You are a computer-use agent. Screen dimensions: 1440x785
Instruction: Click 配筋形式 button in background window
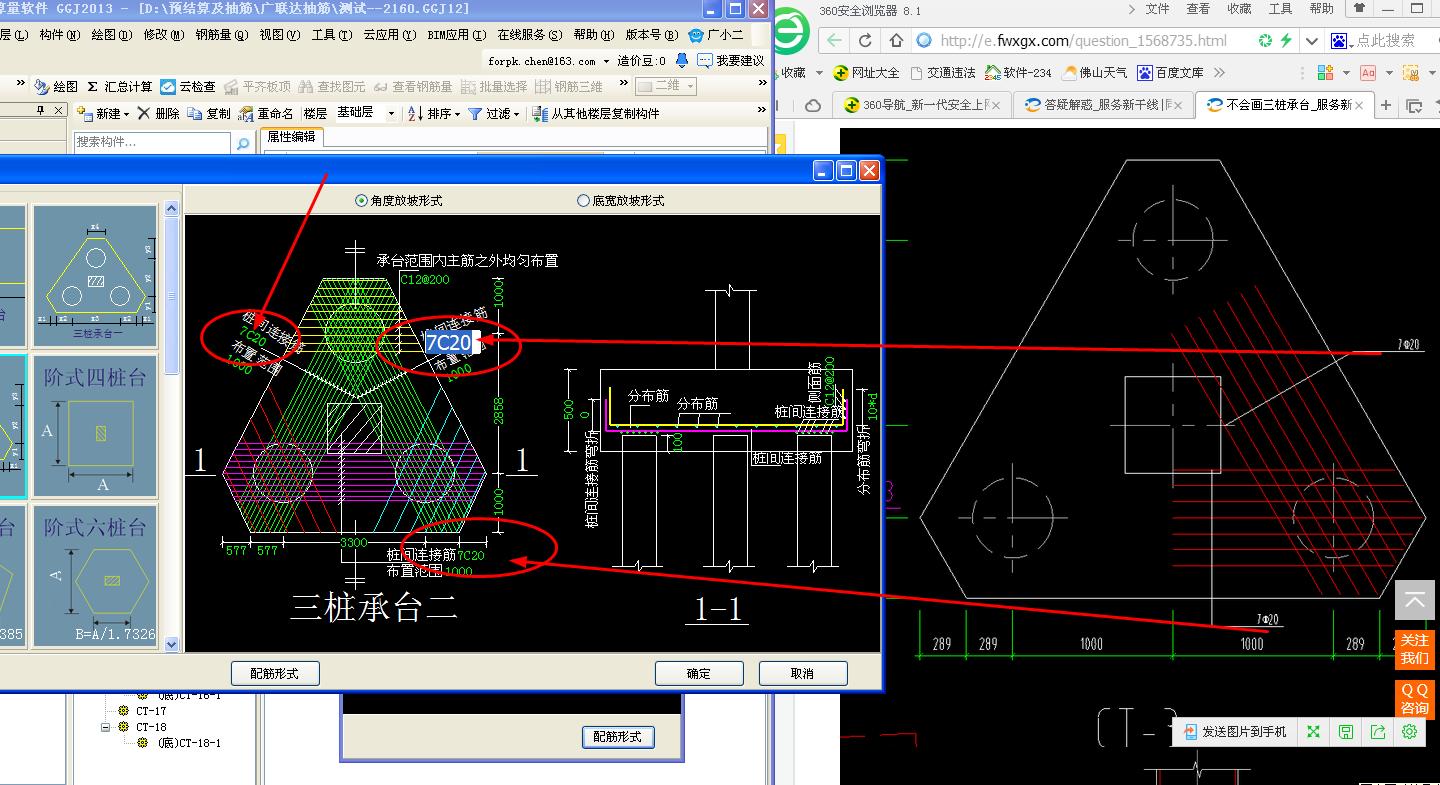(x=618, y=737)
